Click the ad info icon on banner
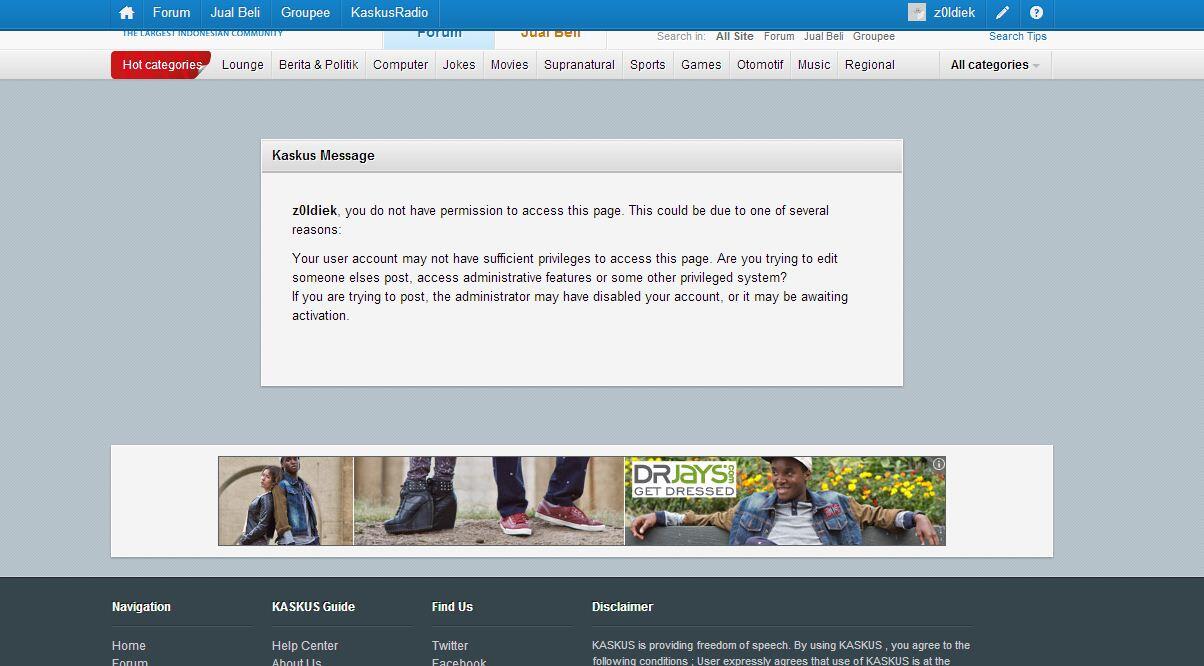Screen dimensions: 1204x666 coord(938,464)
